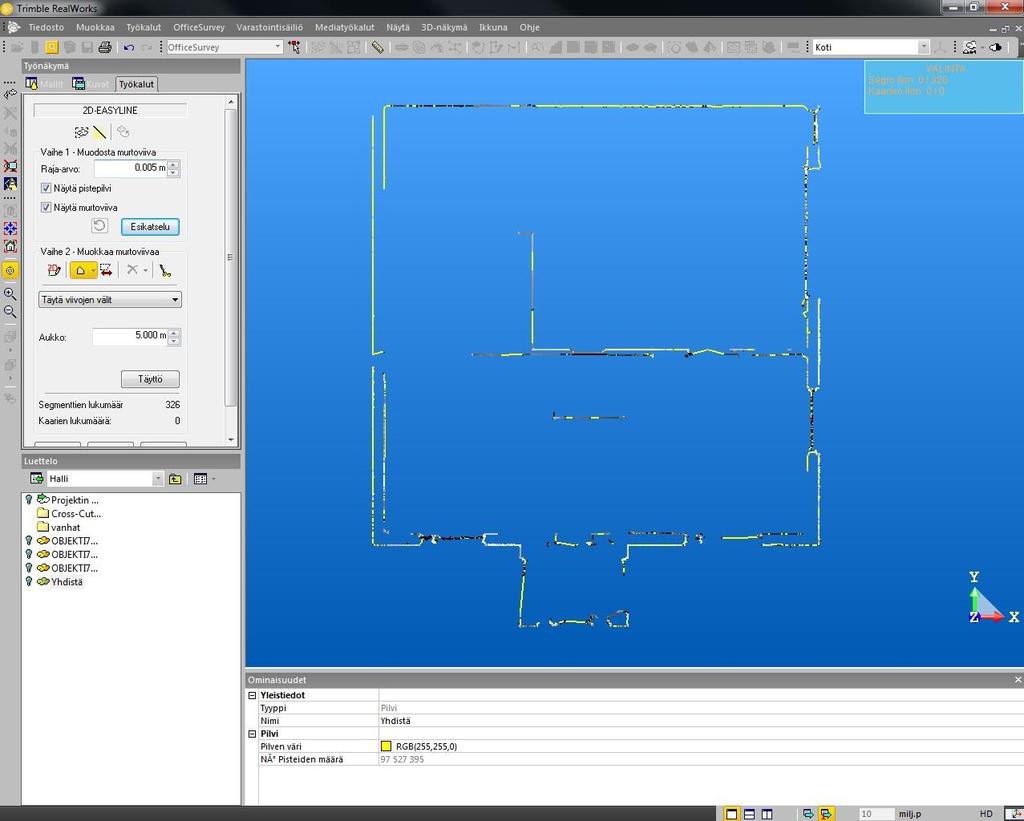Image resolution: width=1024 pixels, height=821 pixels.
Task: Click the tool panel scrollbar down arrow
Action: coord(231,440)
